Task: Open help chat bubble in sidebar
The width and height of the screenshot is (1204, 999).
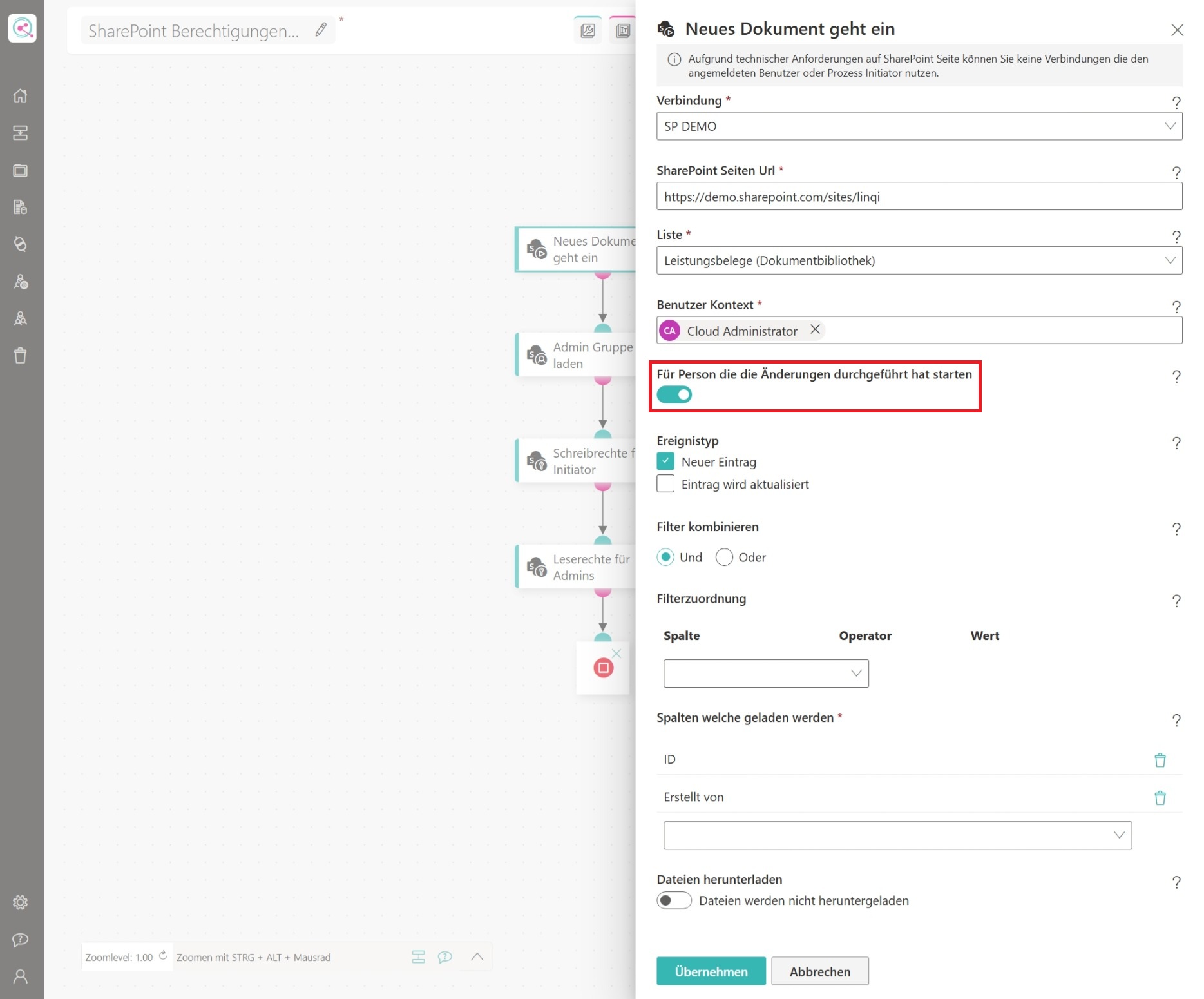Action: 21,940
